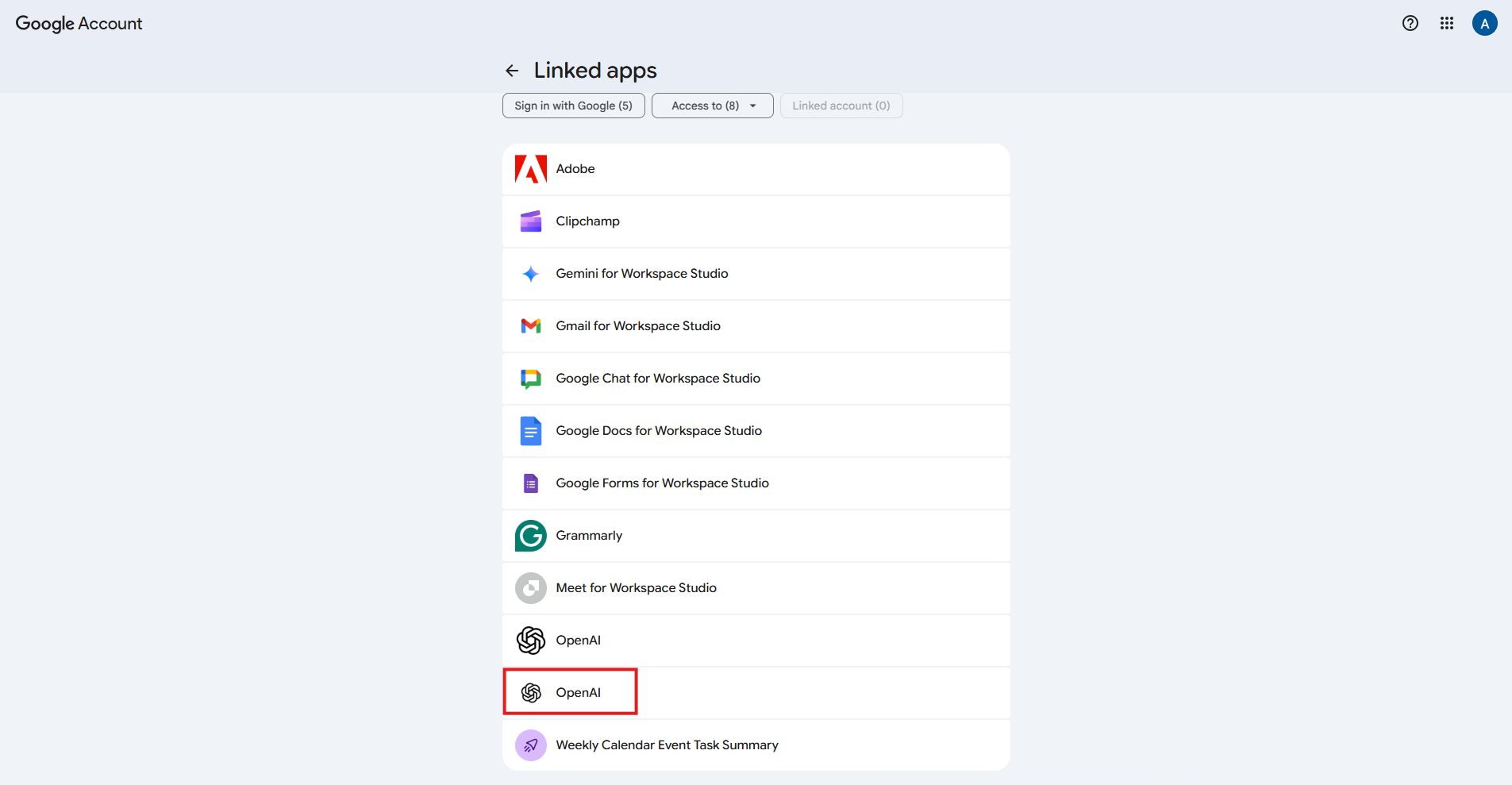Image resolution: width=1512 pixels, height=785 pixels.
Task: Click the Google Chat icon
Action: [x=531, y=379]
